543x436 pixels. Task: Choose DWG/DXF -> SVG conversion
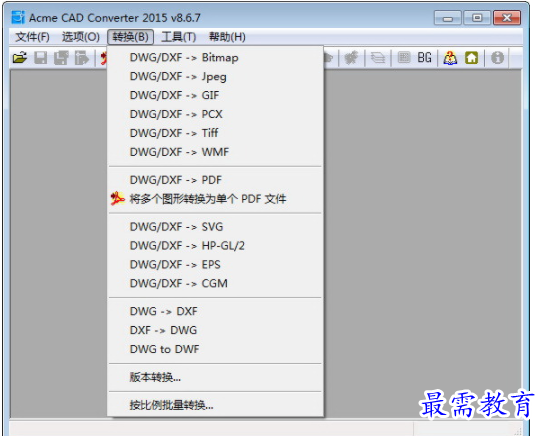(x=215, y=227)
